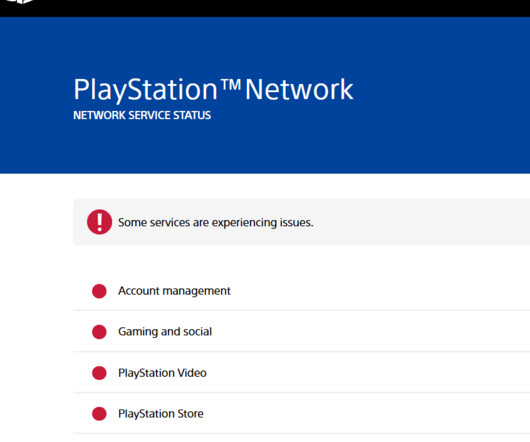Screen dimensions: 530x442
Task: Click Account management red status dot
Action: [x=99, y=291]
